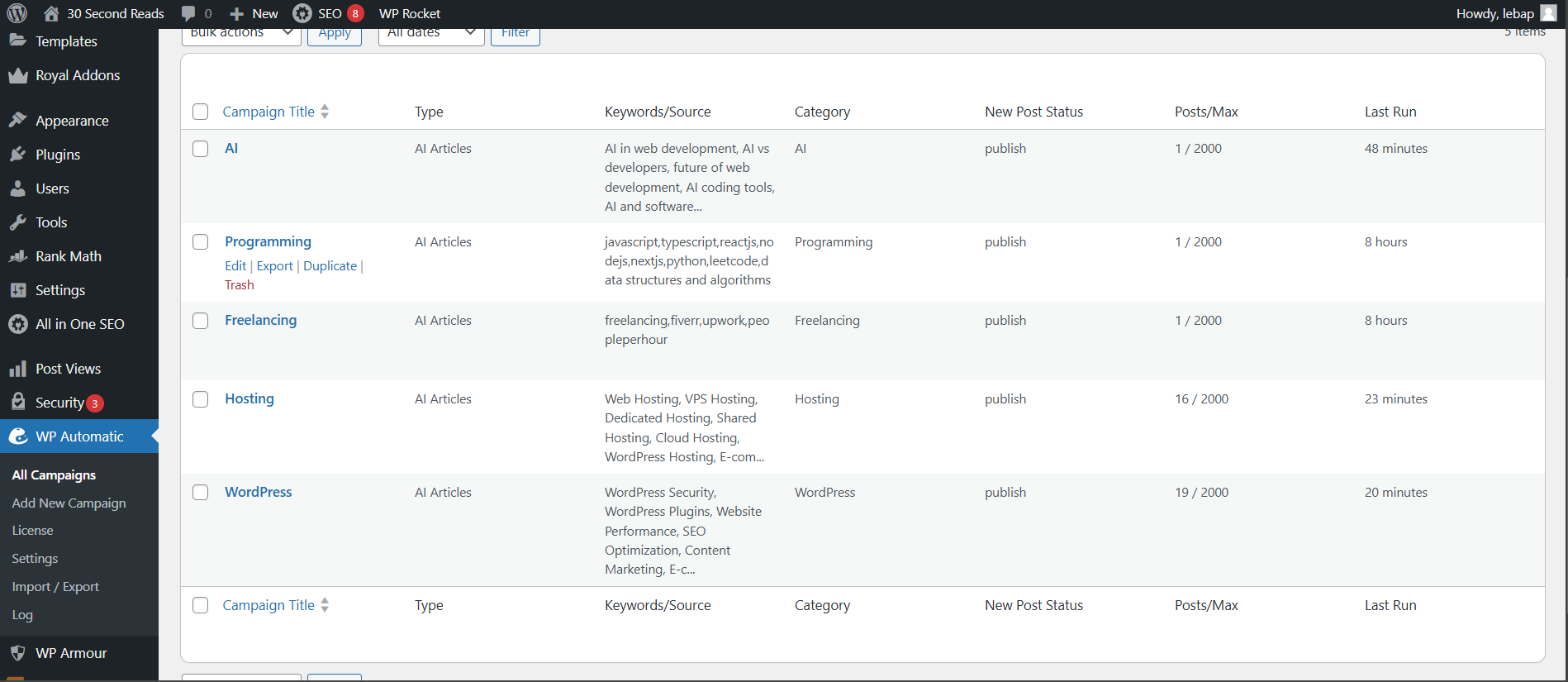This screenshot has width=1568, height=682.
Task: Open the All Campaigns submenu item
Action: 54,475
